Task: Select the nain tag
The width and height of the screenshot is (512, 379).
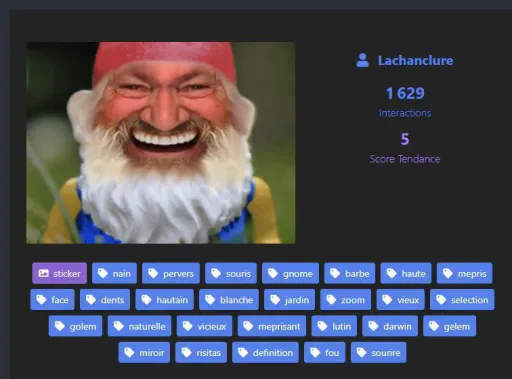Action: [x=114, y=273]
